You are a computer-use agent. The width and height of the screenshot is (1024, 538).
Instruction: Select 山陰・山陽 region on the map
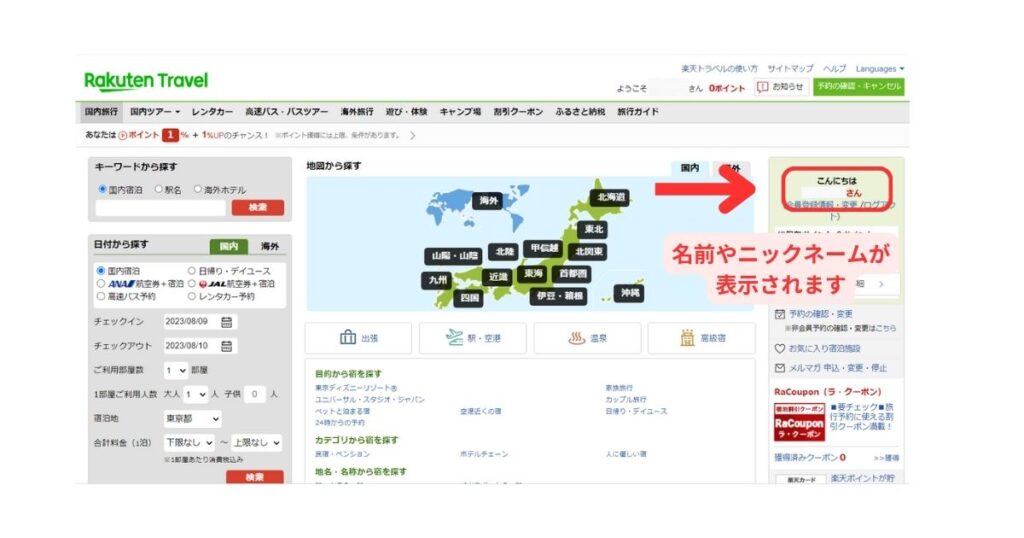click(454, 256)
